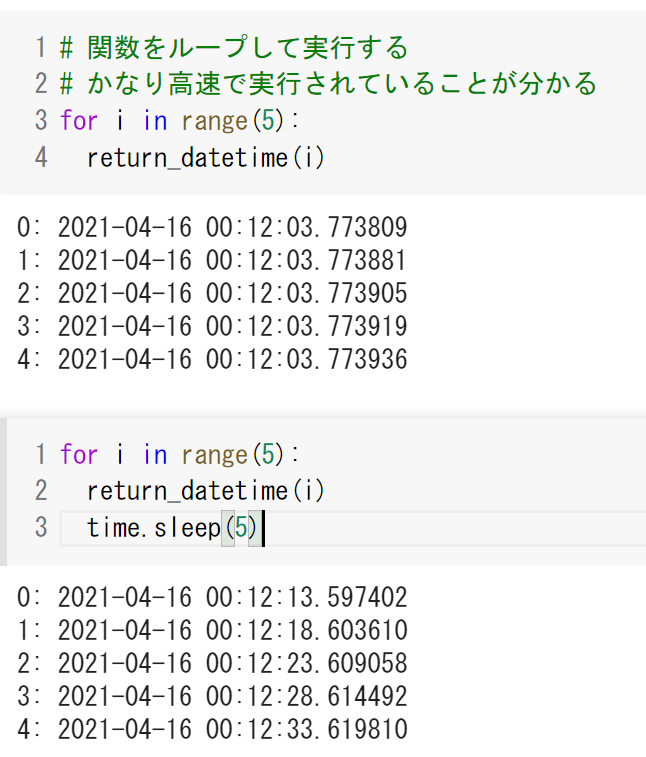Click line number 1 of the first cell
646x757 pixels.
tap(41, 48)
